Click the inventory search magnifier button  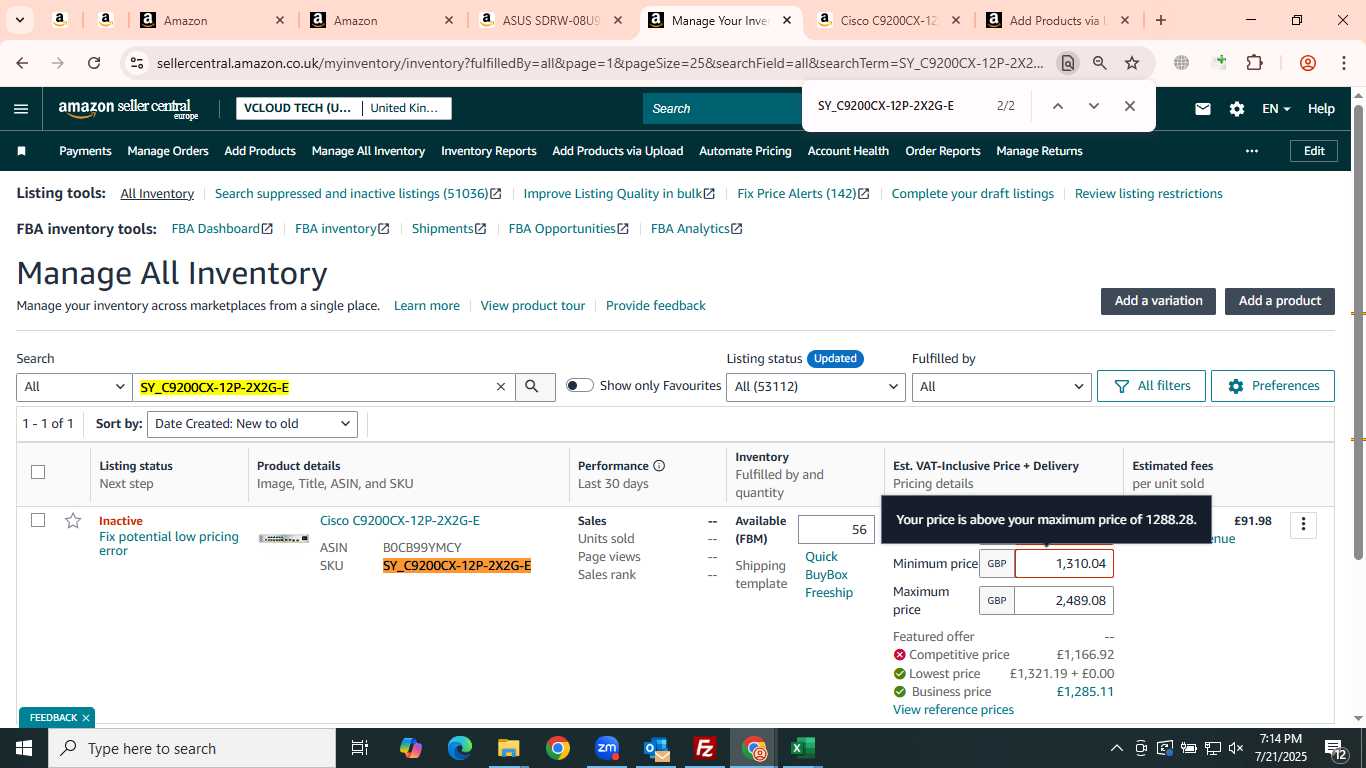click(x=535, y=387)
